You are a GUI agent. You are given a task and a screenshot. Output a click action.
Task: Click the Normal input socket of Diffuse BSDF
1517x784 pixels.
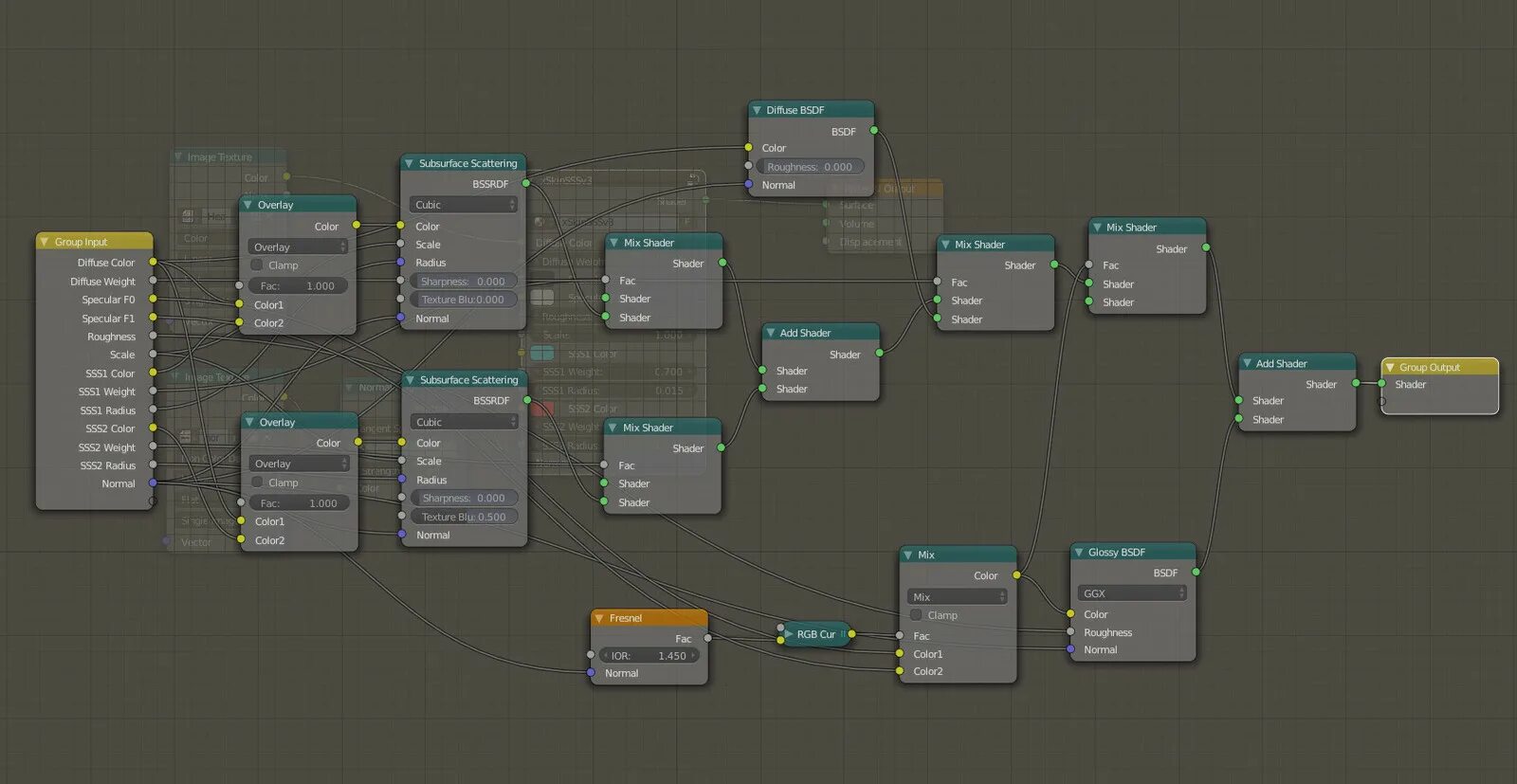click(x=749, y=185)
